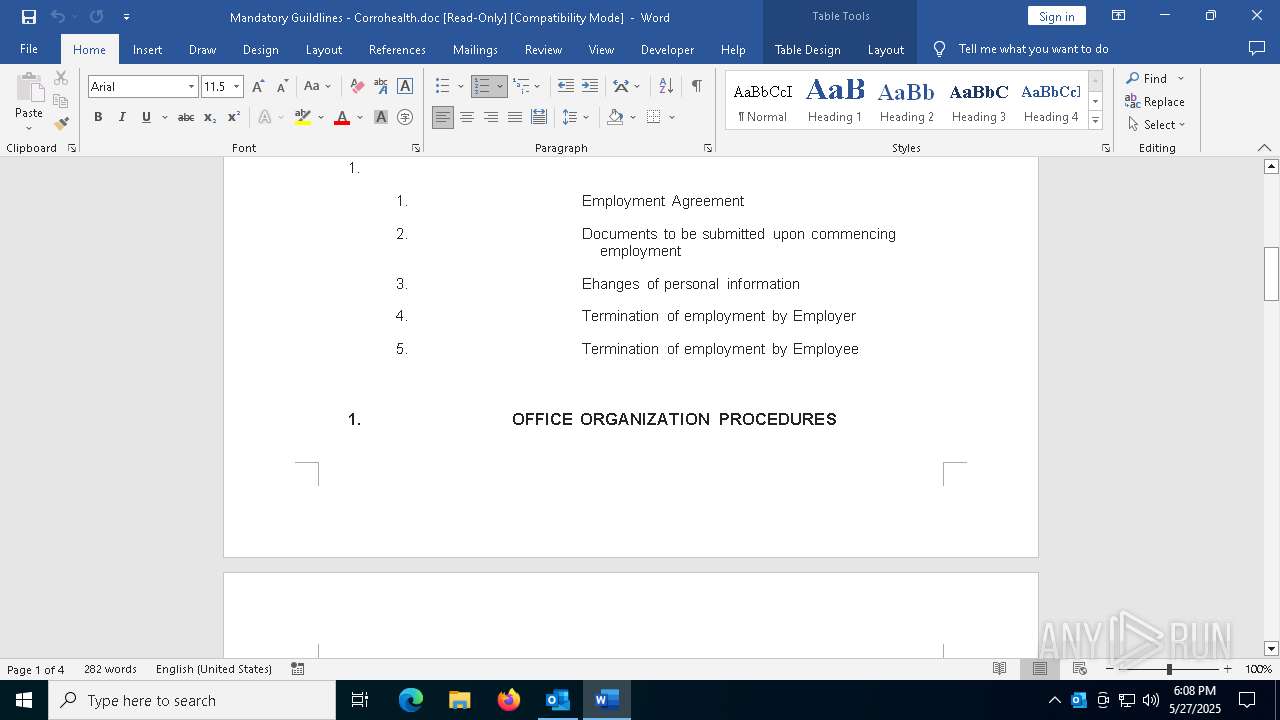Open the Font dialog launcher
1280x720 pixels.
pyautogui.click(x=416, y=148)
